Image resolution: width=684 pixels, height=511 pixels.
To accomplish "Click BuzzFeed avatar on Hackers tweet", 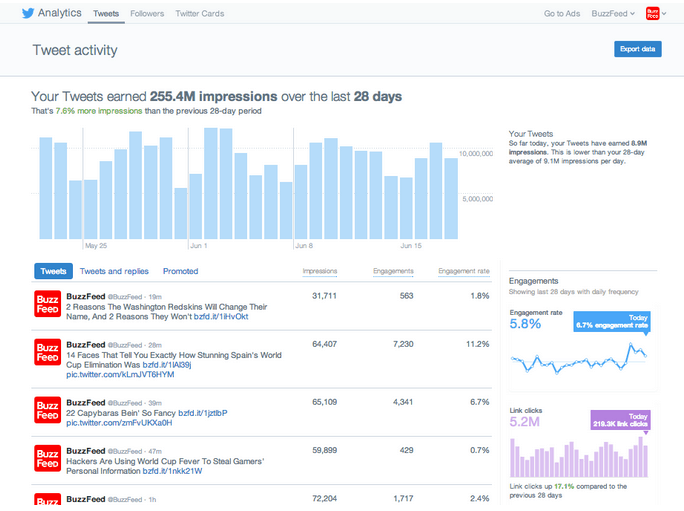I will (x=48, y=458).
